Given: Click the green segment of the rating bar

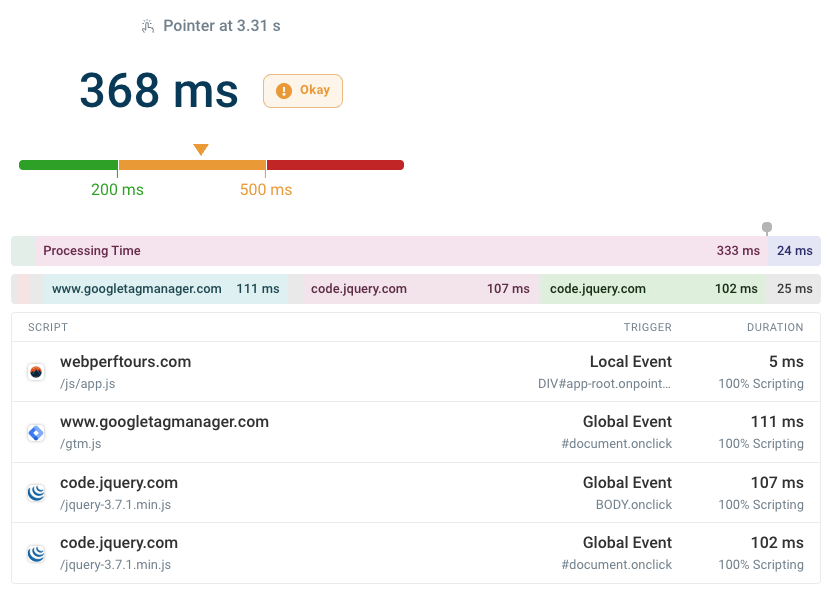Looking at the screenshot, I should coord(68,165).
